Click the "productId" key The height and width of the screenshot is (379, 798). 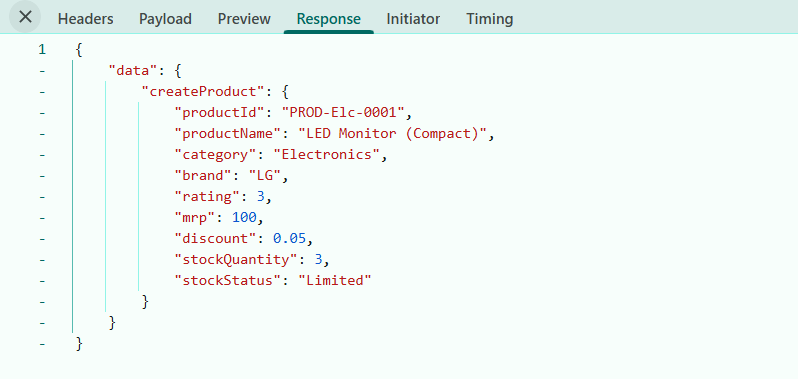pyautogui.click(x=223, y=112)
